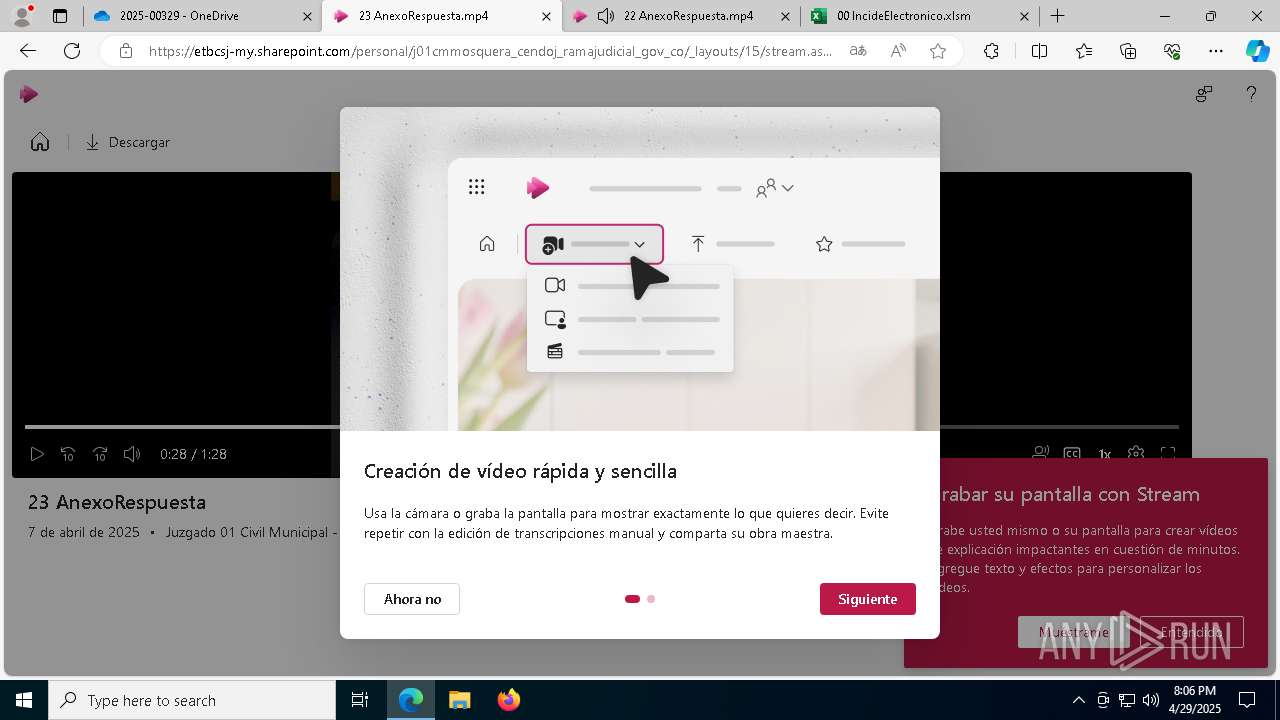Skip forward 10 seconds in video
Image resolution: width=1280 pixels, height=720 pixels.
(100, 454)
